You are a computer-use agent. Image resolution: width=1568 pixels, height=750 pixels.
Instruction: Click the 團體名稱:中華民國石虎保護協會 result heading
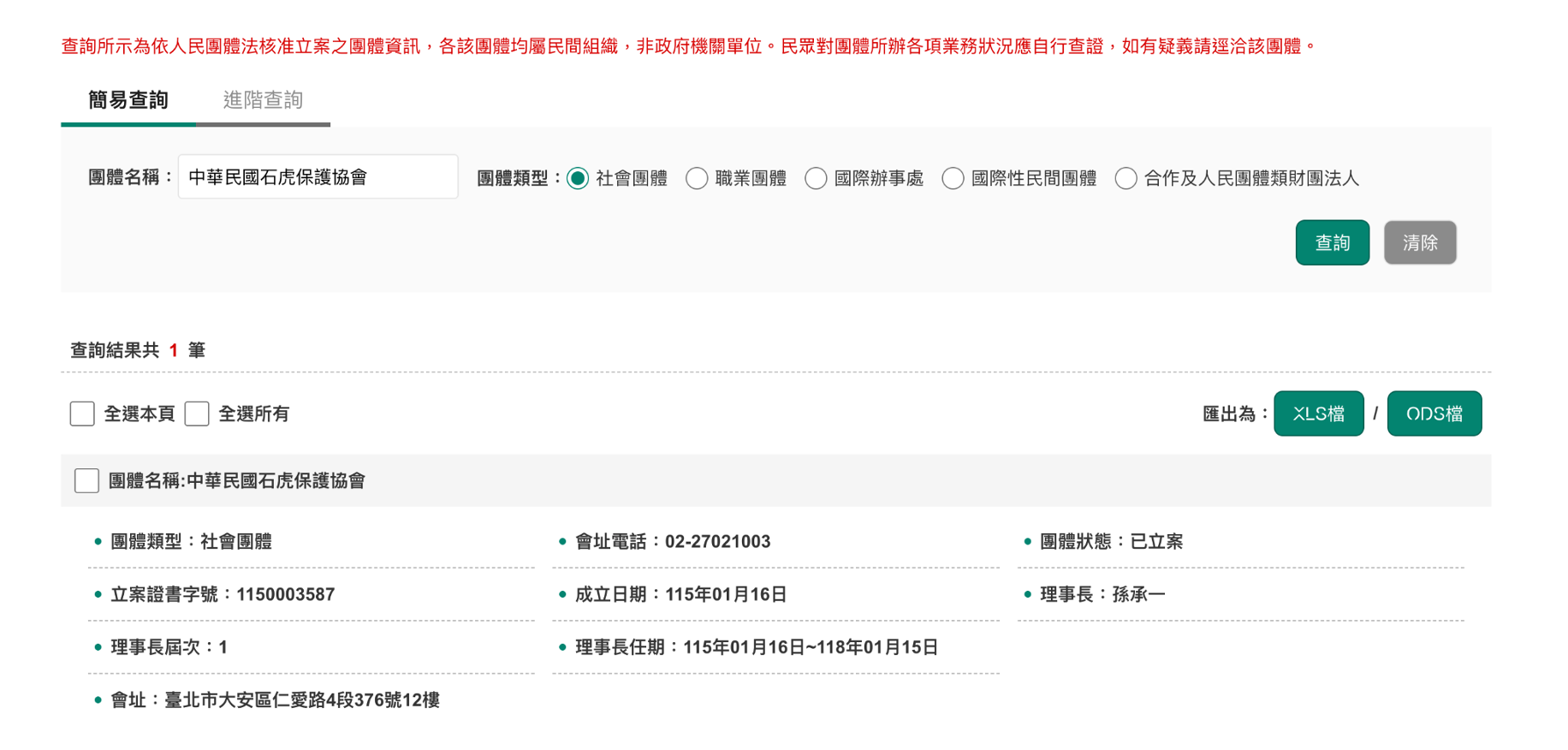coord(237,481)
